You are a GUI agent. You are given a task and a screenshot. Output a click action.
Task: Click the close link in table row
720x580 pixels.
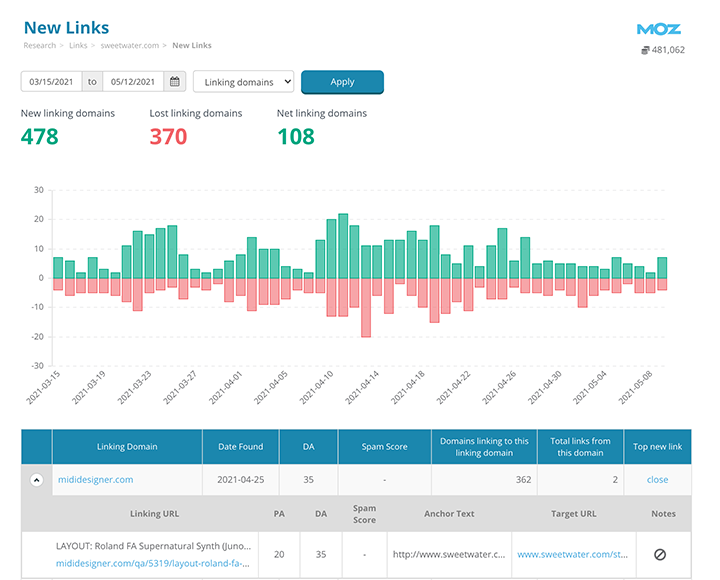coord(657,480)
